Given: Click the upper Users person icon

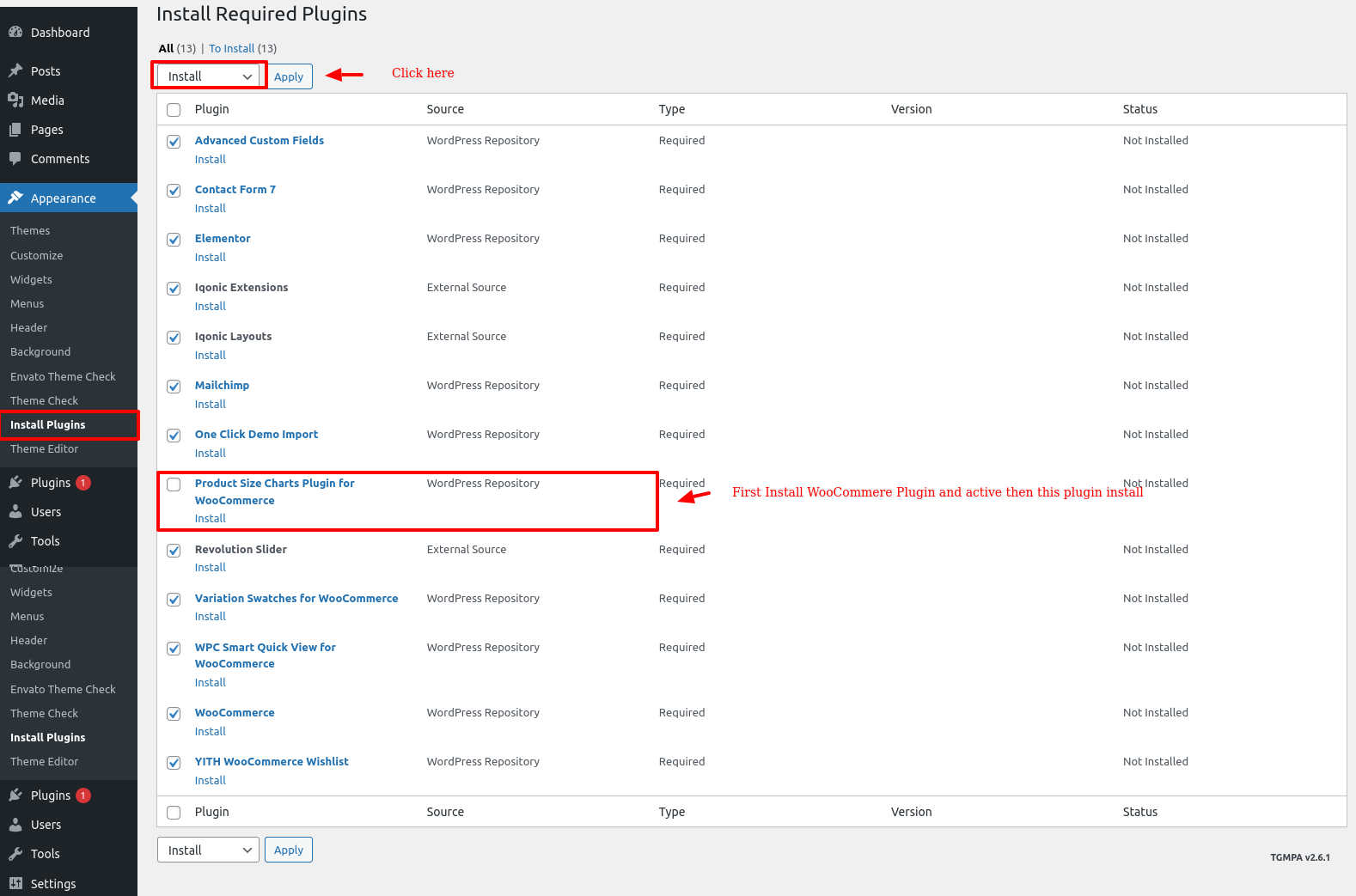Looking at the screenshot, I should coord(15,511).
